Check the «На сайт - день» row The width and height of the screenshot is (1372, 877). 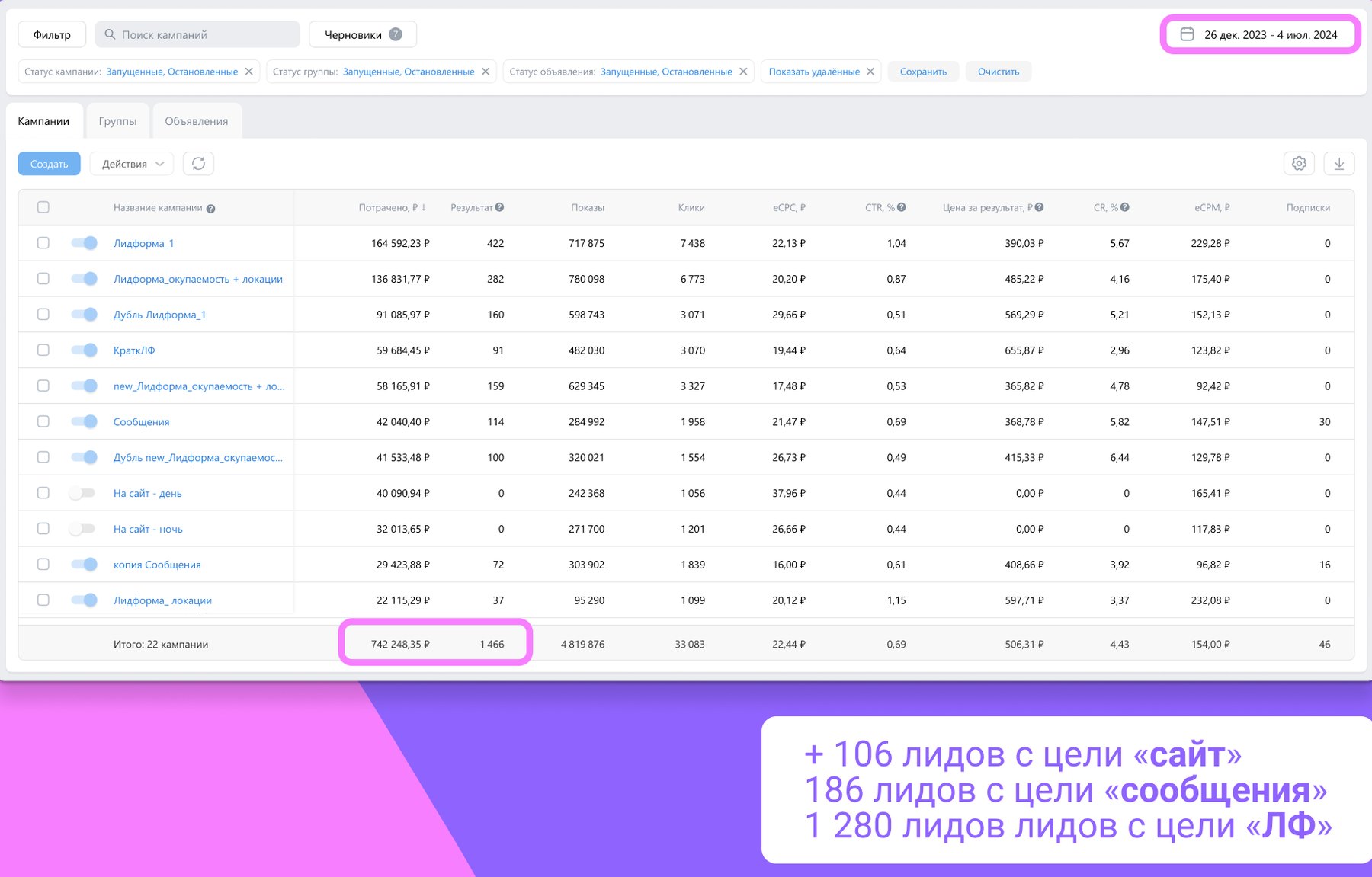(43, 493)
